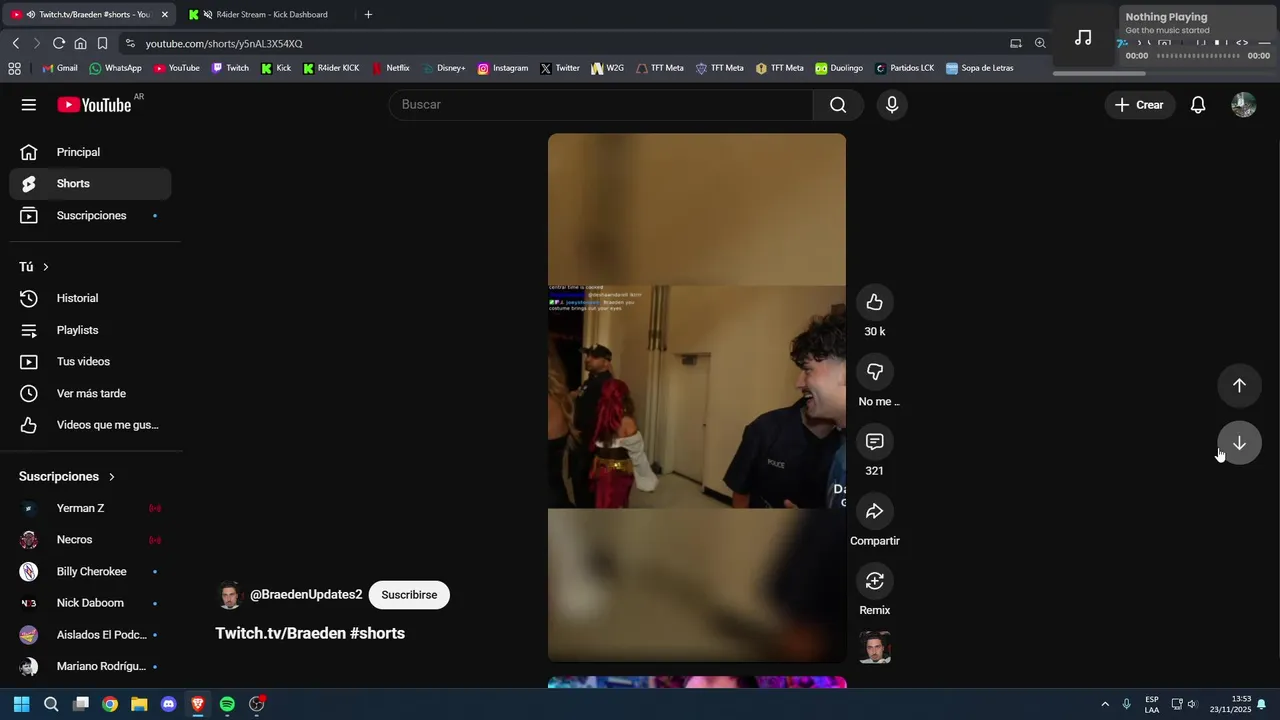This screenshot has height=720, width=1280.
Task: Start voice search with the microphone icon
Action: click(892, 105)
